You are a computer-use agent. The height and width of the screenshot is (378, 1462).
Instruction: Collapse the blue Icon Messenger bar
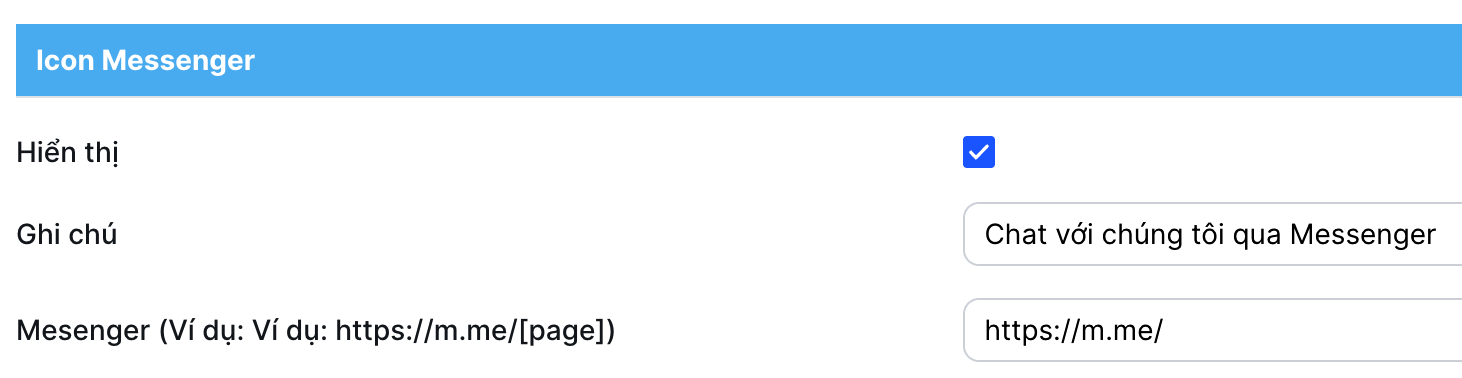click(739, 61)
